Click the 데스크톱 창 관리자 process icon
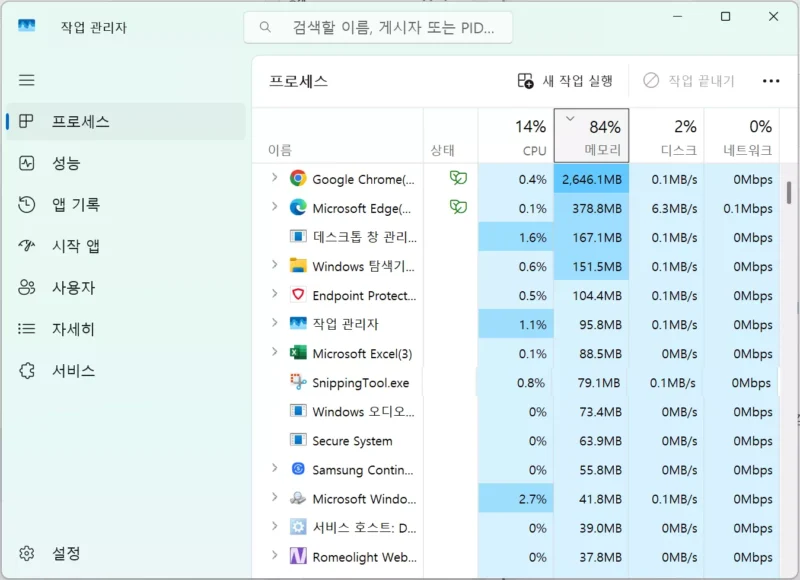This screenshot has height=580, width=800. point(298,237)
